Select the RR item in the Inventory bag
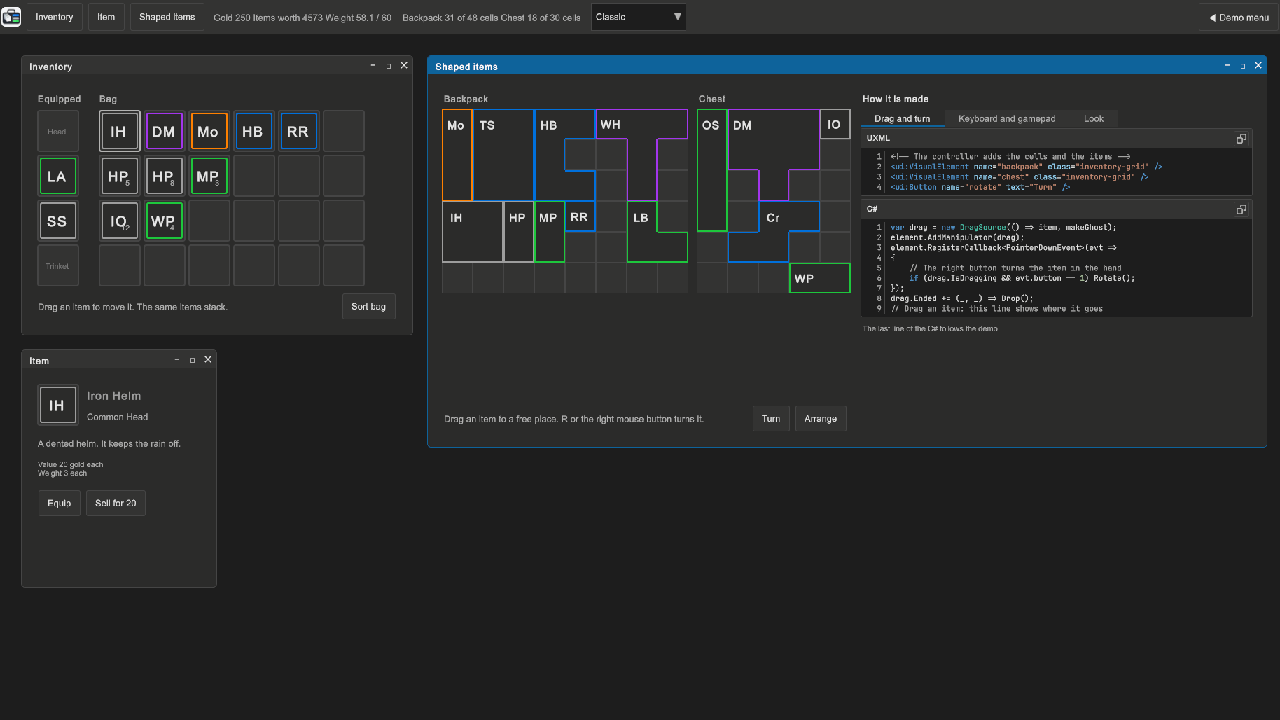The image size is (1280, 720). tap(298, 131)
